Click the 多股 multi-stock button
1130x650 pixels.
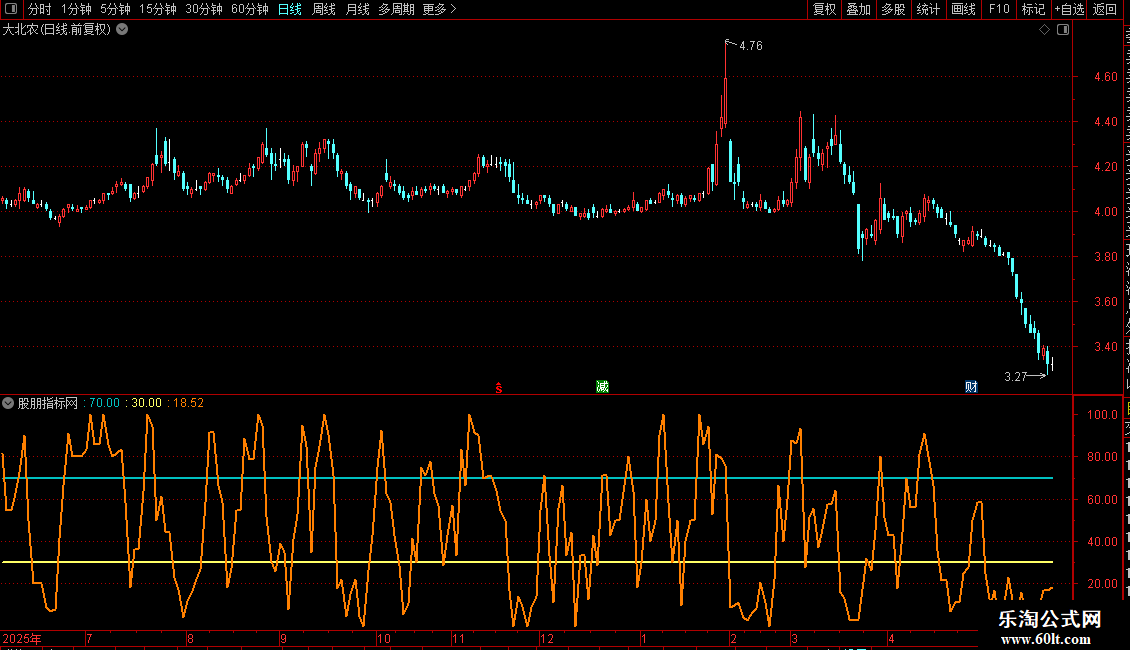pyautogui.click(x=893, y=9)
